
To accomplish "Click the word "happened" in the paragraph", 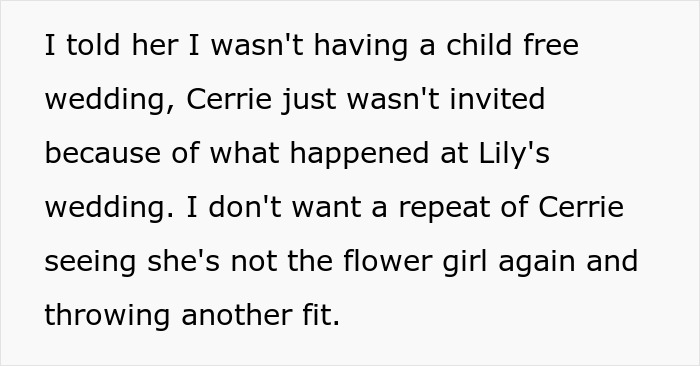I will pyautogui.click(x=359, y=154).
